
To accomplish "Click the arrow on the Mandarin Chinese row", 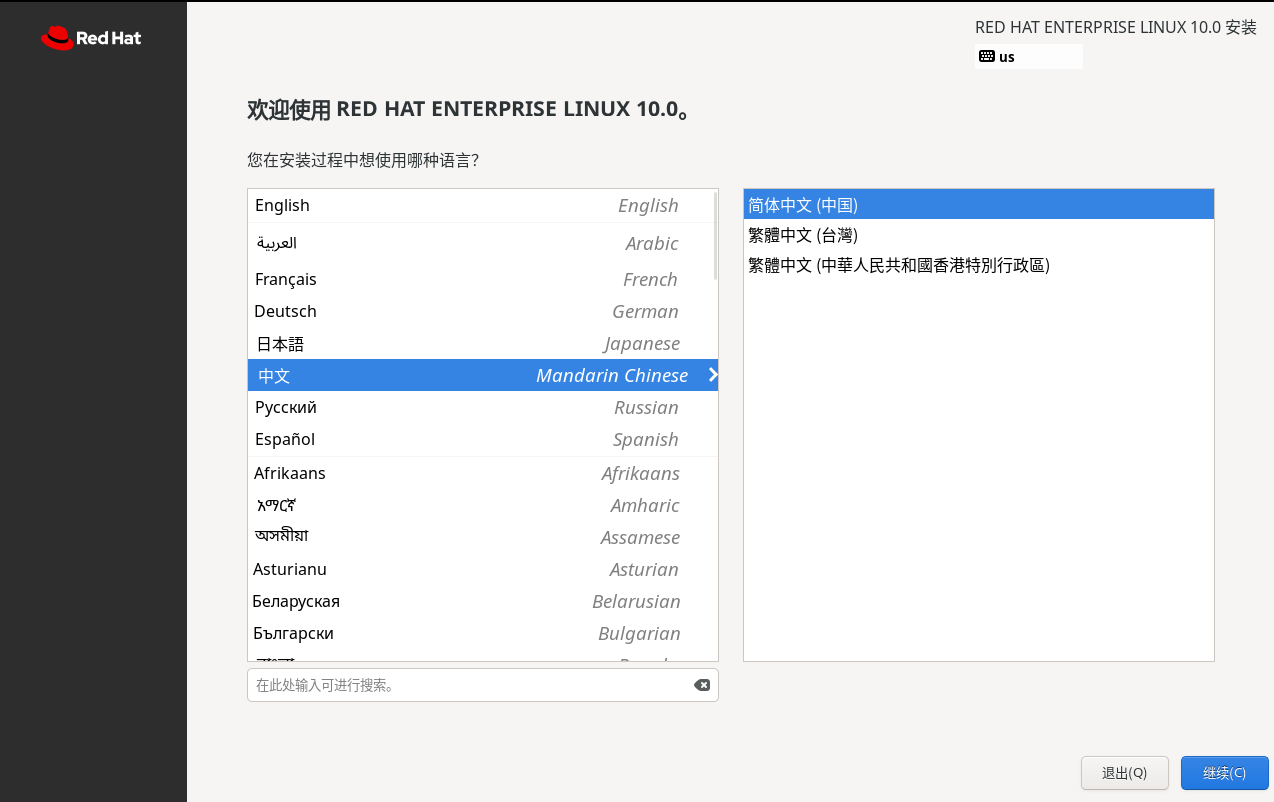I will click(712, 375).
